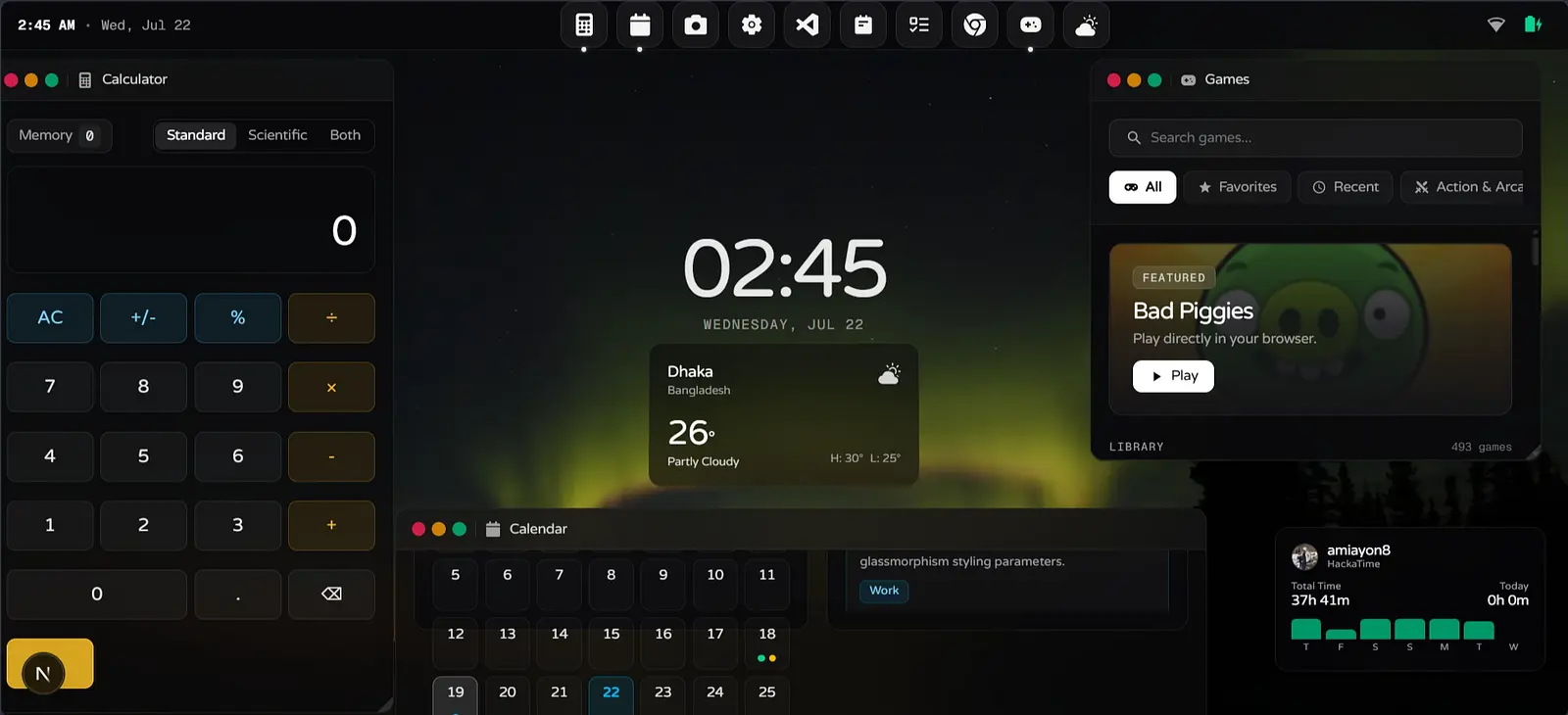Select July 18 with event dots
This screenshot has height=715, width=1568.
pyautogui.click(x=766, y=642)
